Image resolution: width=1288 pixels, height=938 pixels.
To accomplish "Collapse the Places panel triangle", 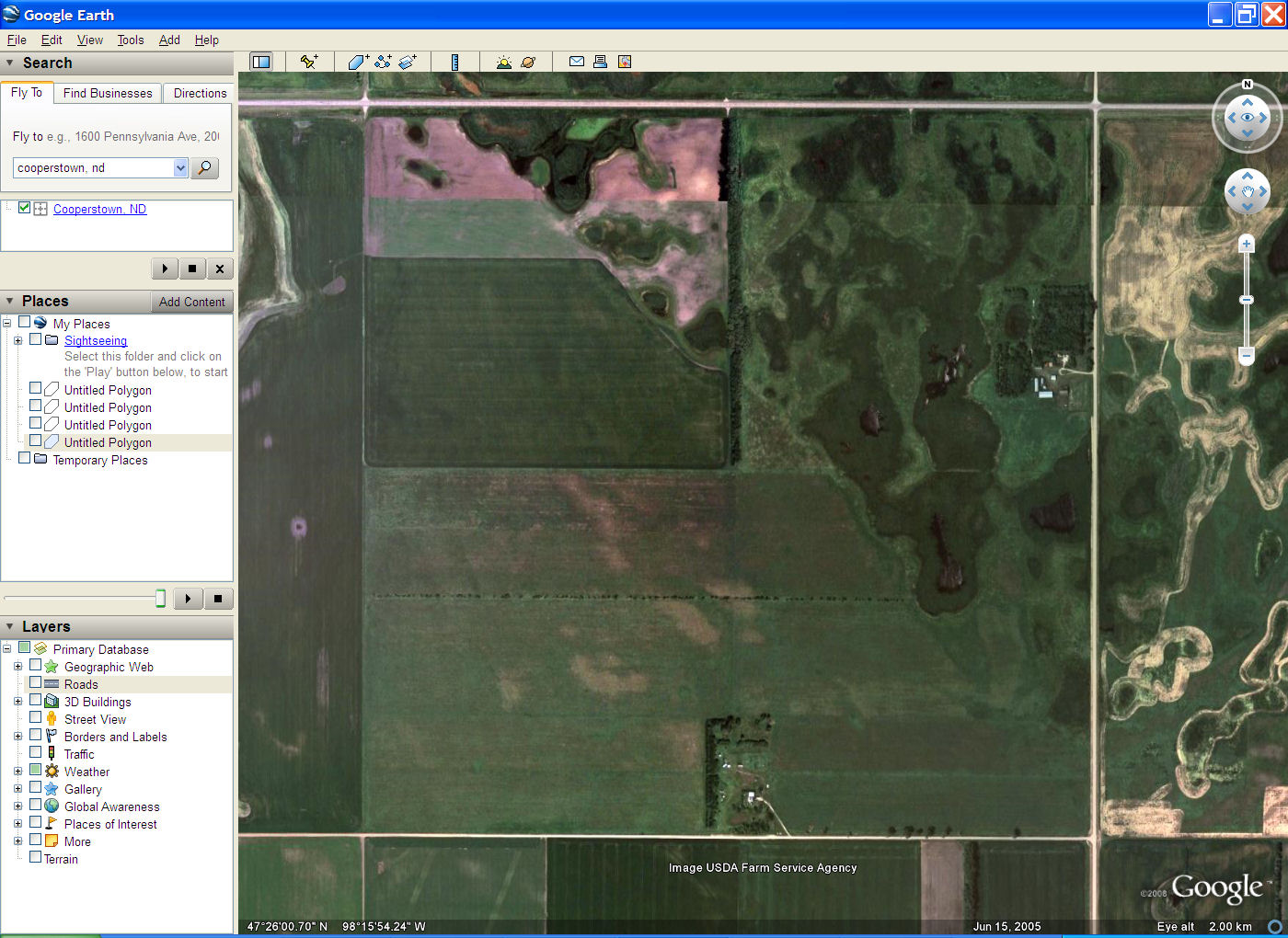I will tap(9, 301).
